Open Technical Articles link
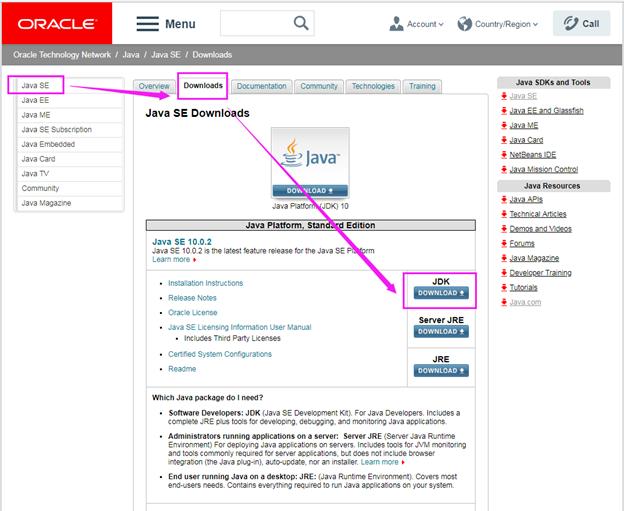The height and width of the screenshot is (511, 624). [x=538, y=214]
